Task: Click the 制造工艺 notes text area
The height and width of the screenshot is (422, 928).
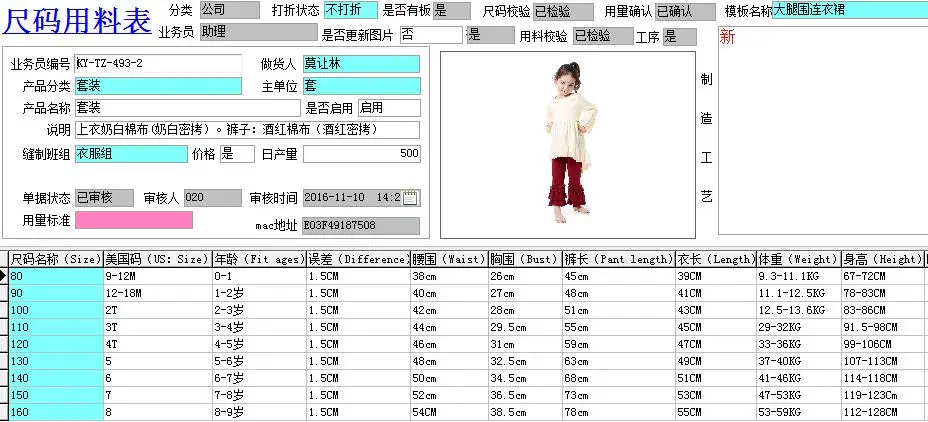Action: point(823,130)
